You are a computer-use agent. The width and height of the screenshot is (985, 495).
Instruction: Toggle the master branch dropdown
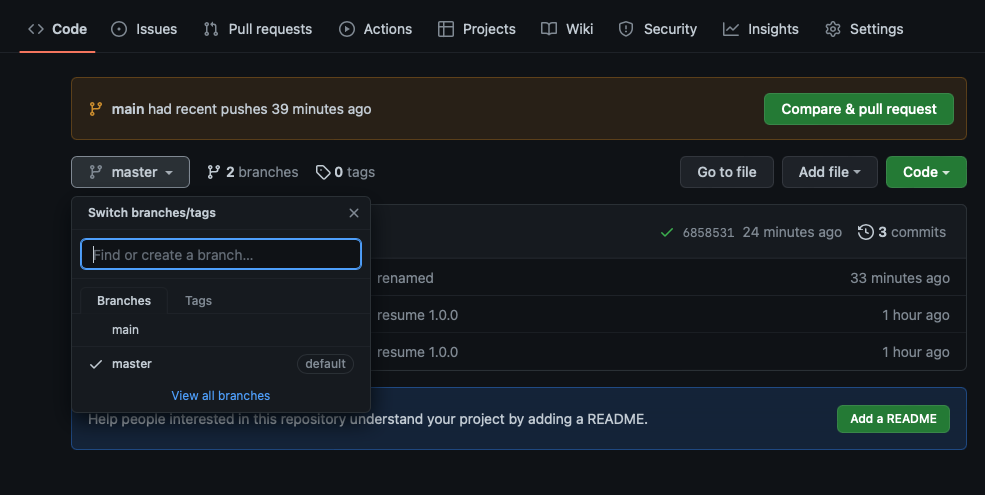130,172
